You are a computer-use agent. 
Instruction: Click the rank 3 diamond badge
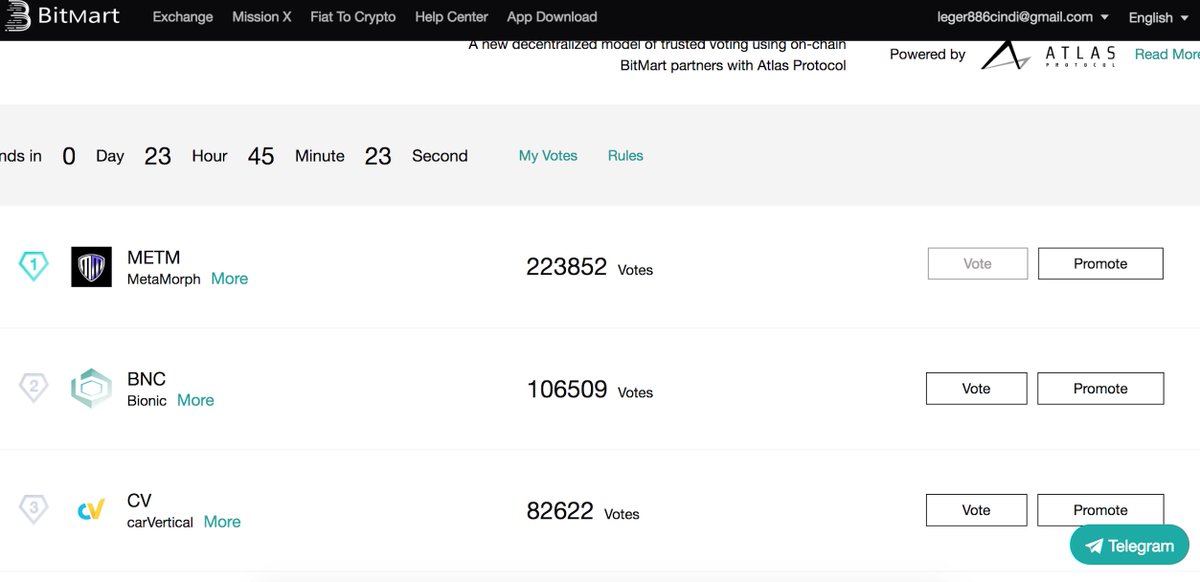coord(34,509)
